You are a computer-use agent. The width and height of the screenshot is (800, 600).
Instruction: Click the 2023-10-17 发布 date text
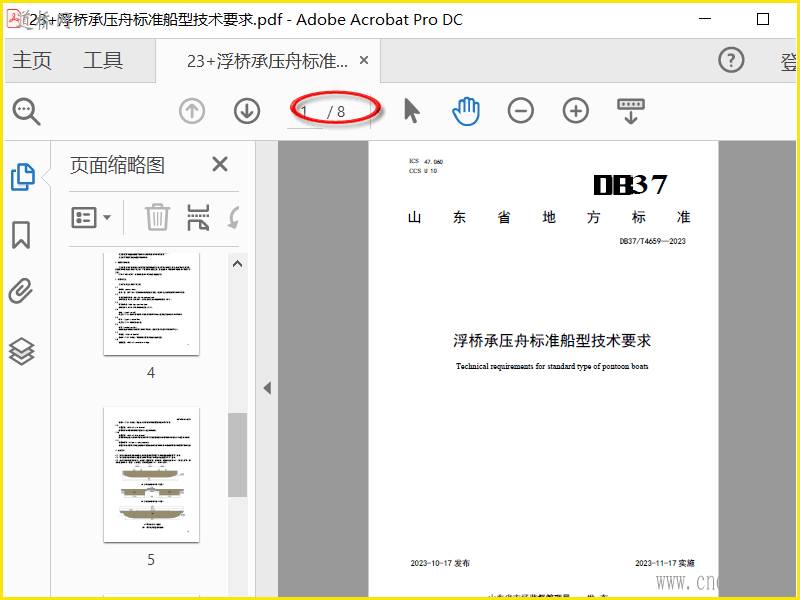[440, 563]
